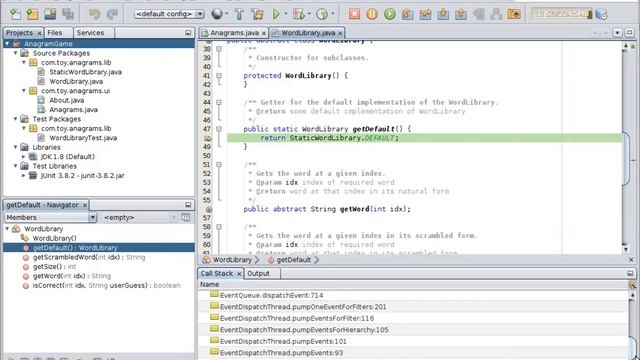Viewport: 640px width, 360px height.
Task: Toggle code fold at line 41
Action: tap(219, 76)
